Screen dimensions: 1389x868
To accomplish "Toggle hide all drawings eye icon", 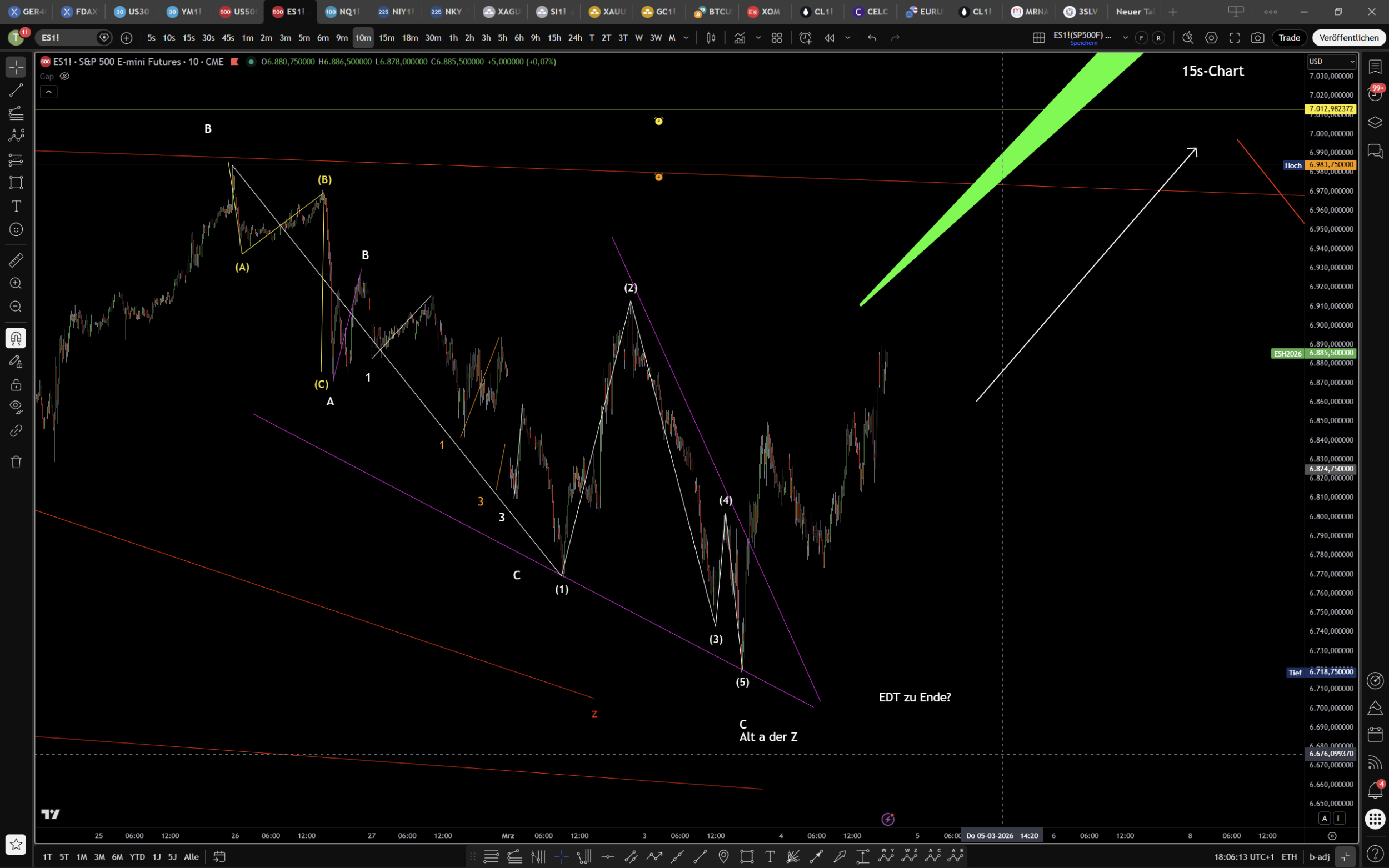I will coord(16,407).
